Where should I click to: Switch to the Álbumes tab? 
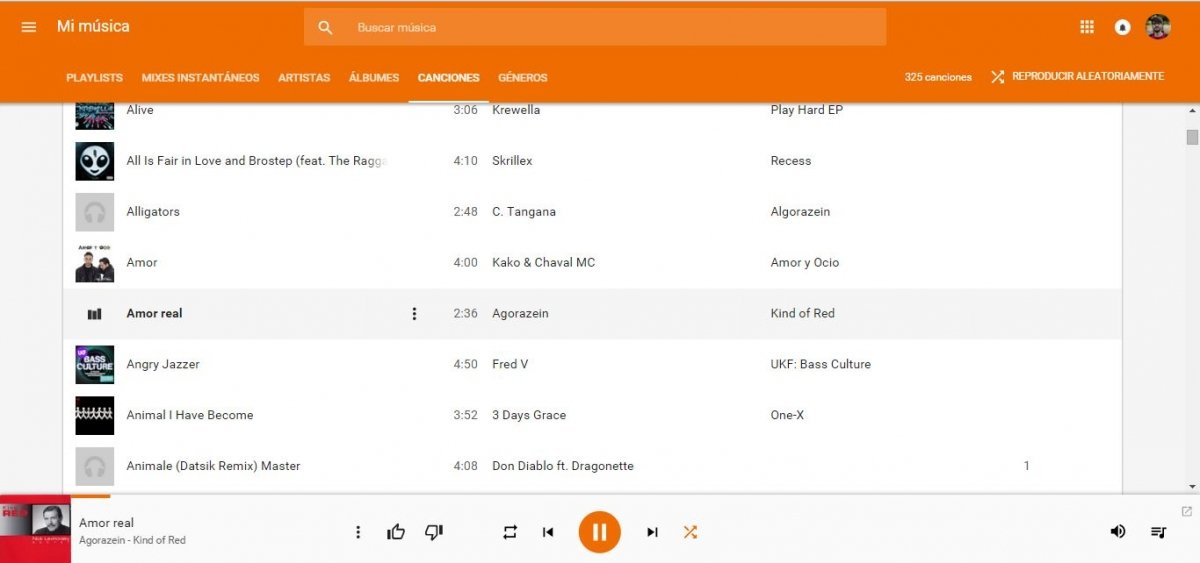pos(374,77)
